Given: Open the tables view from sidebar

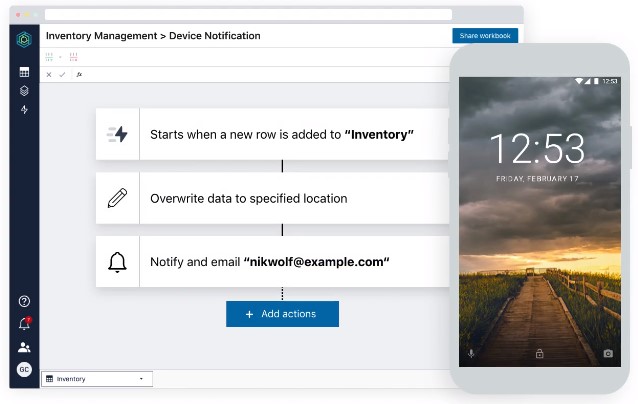Looking at the screenshot, I should (24, 72).
